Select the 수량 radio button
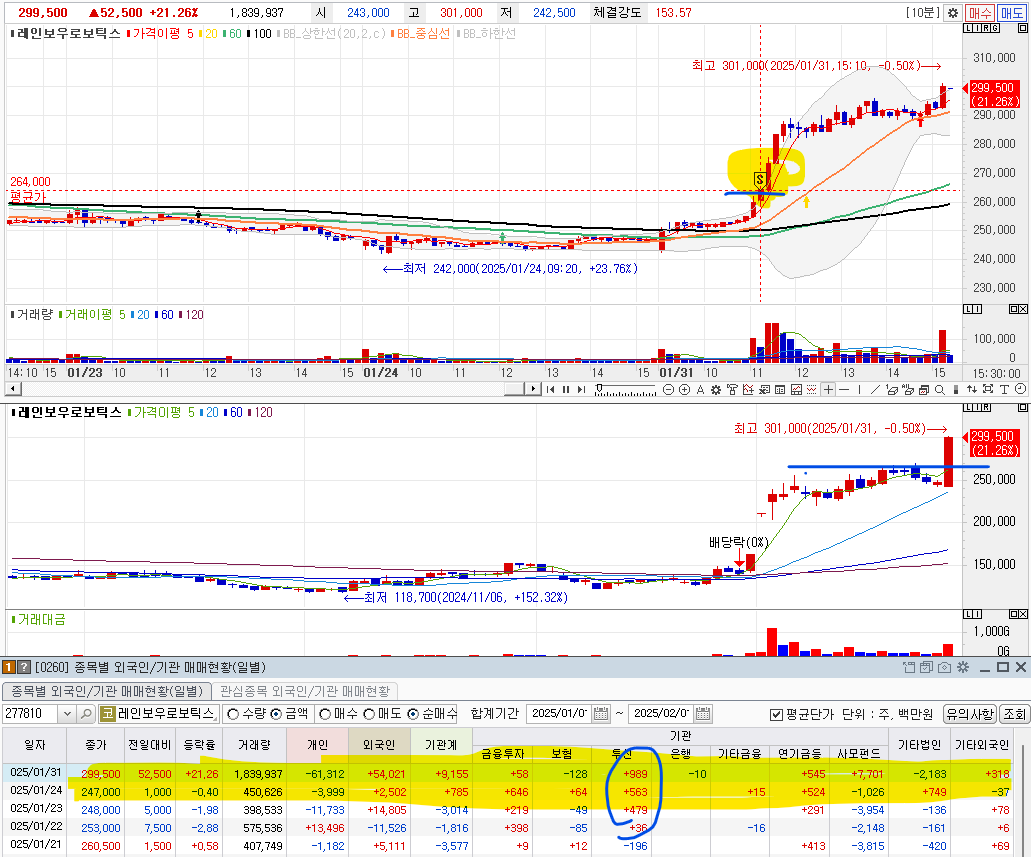This screenshot has width=1031, height=857. tap(233, 714)
